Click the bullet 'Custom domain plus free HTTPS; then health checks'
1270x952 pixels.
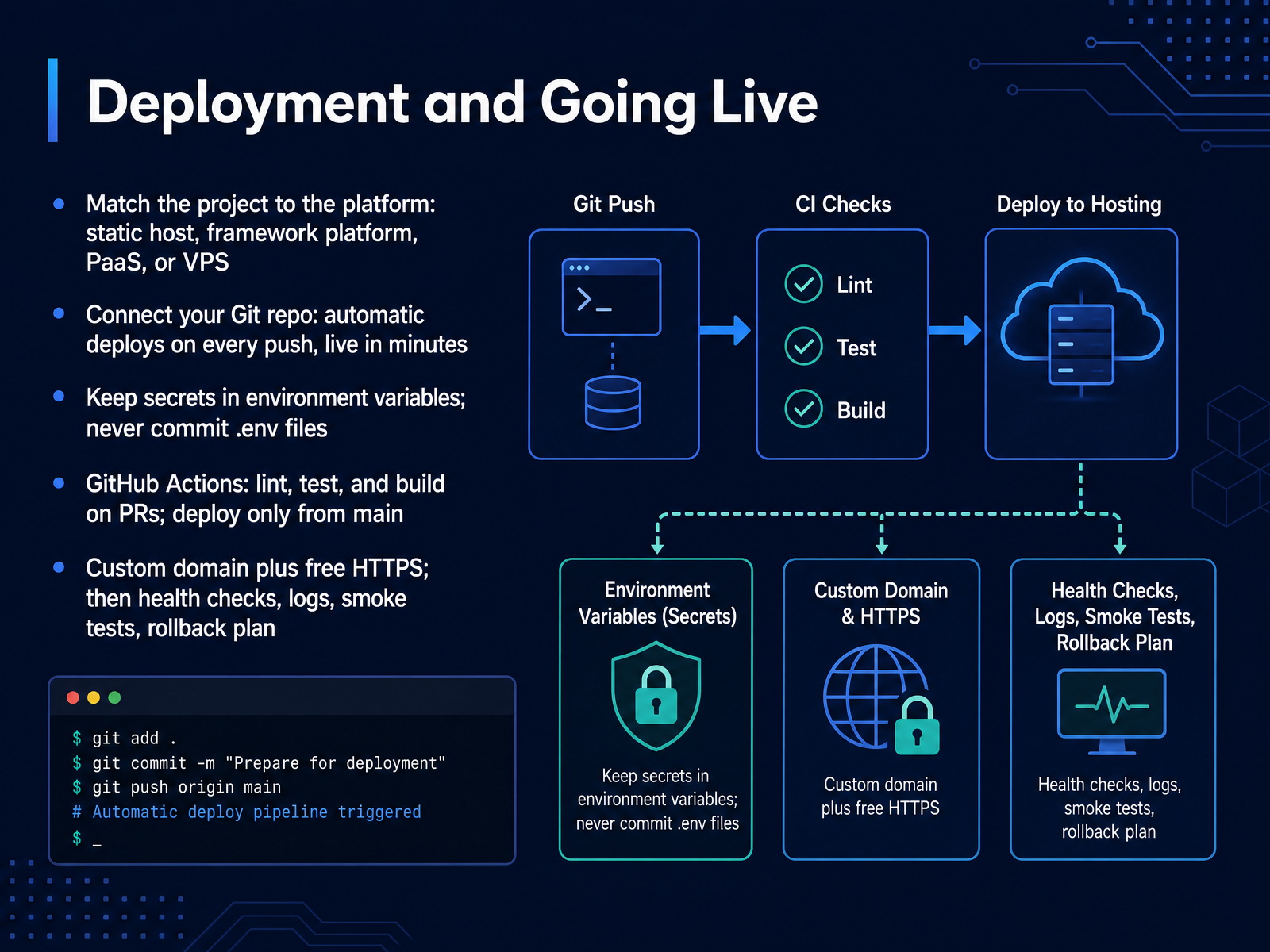(257, 598)
